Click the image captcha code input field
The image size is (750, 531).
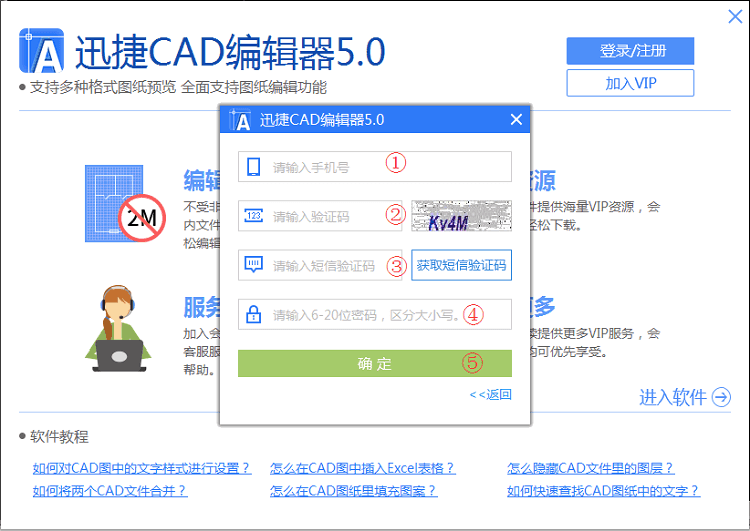[320, 216]
